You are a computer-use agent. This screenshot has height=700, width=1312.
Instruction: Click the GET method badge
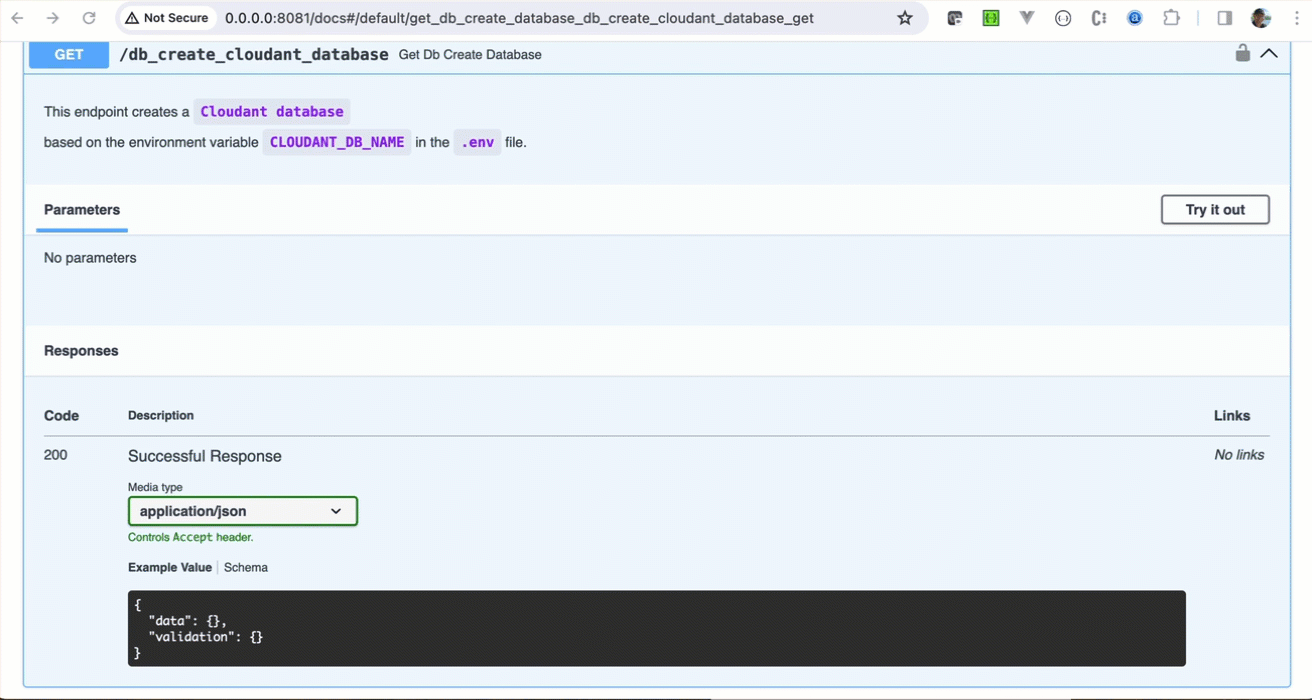69,55
